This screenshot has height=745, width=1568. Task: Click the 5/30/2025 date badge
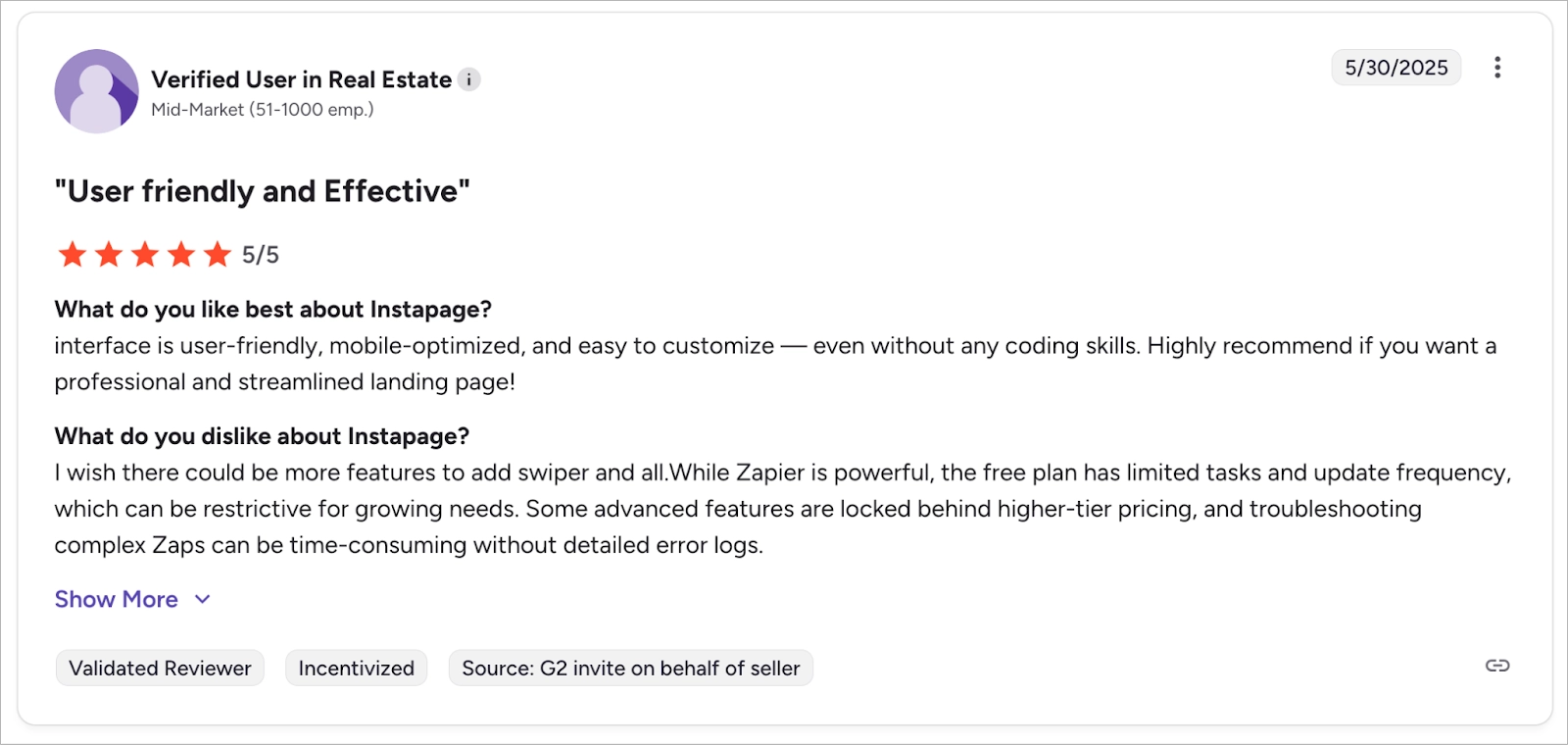pyautogui.click(x=1396, y=68)
